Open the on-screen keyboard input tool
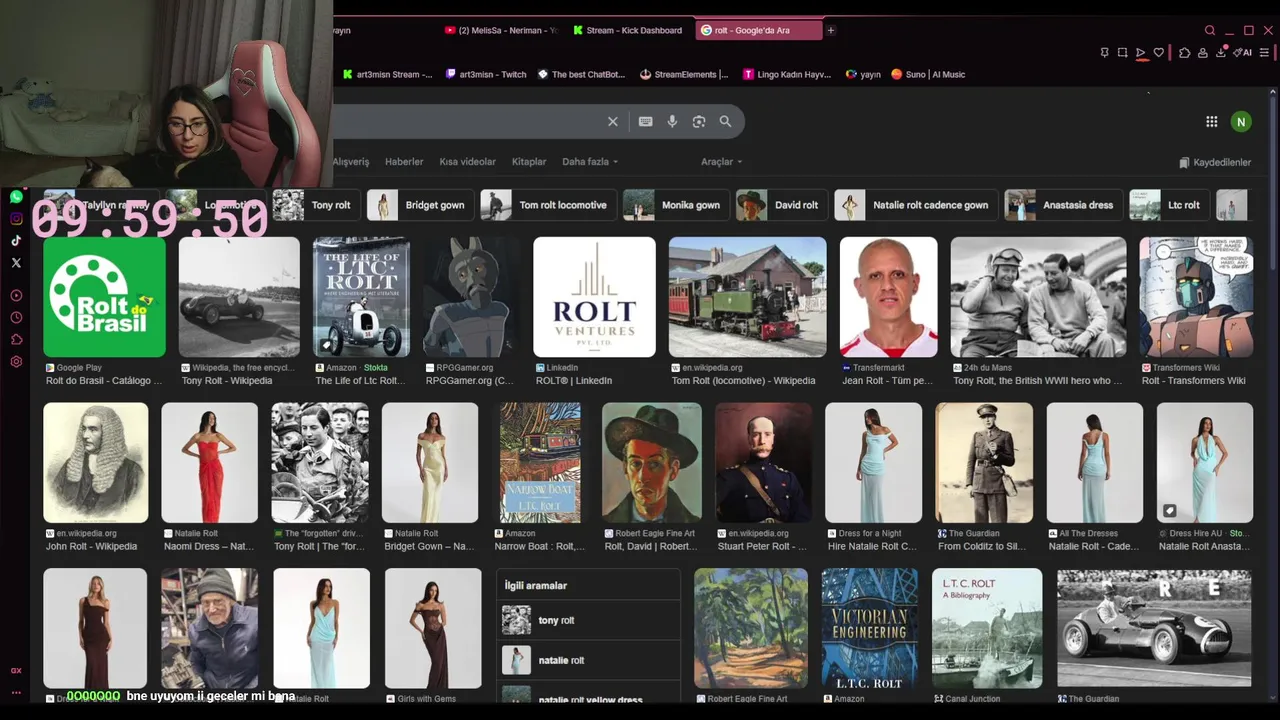Image resolution: width=1280 pixels, height=720 pixels. point(646,121)
